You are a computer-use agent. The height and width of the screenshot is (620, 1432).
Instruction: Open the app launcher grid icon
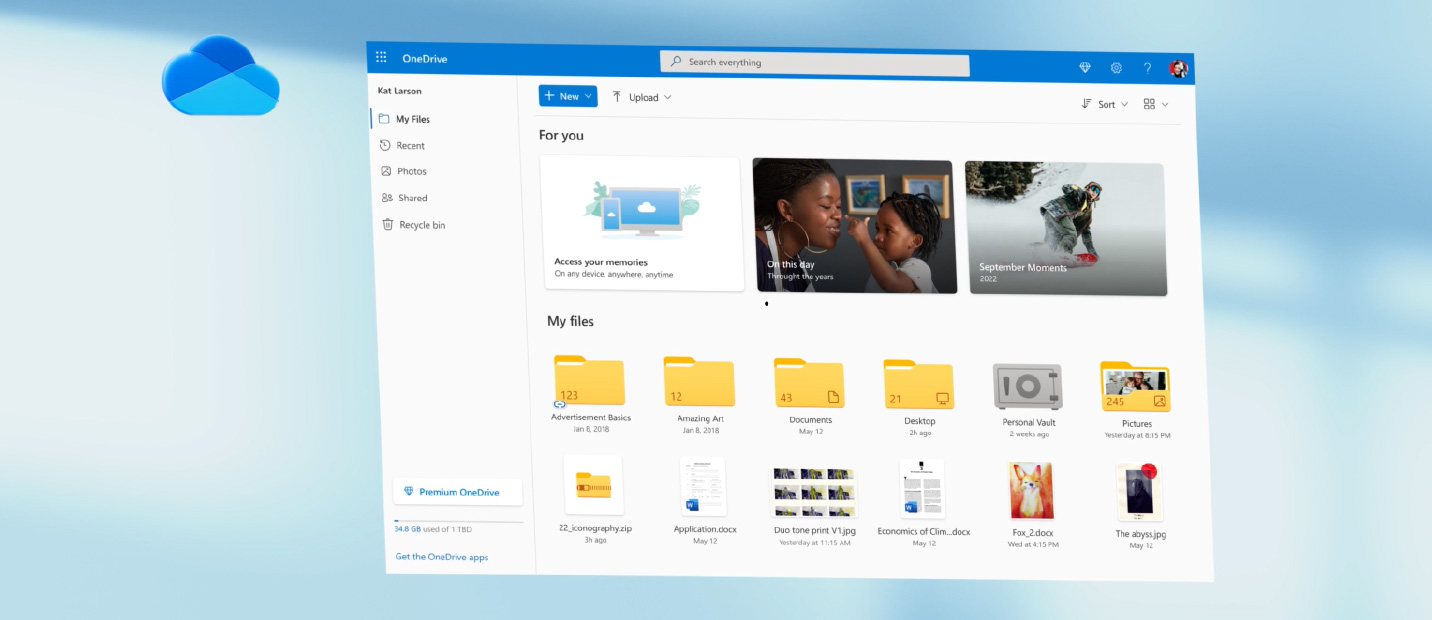click(381, 57)
